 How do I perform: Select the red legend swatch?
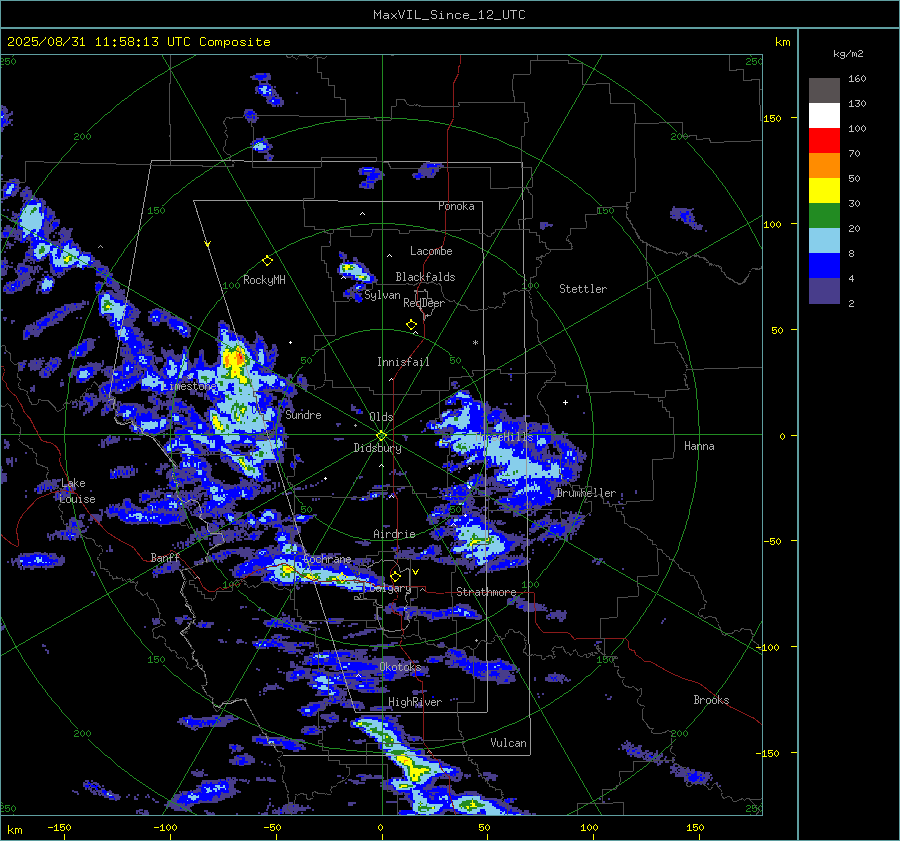824,141
